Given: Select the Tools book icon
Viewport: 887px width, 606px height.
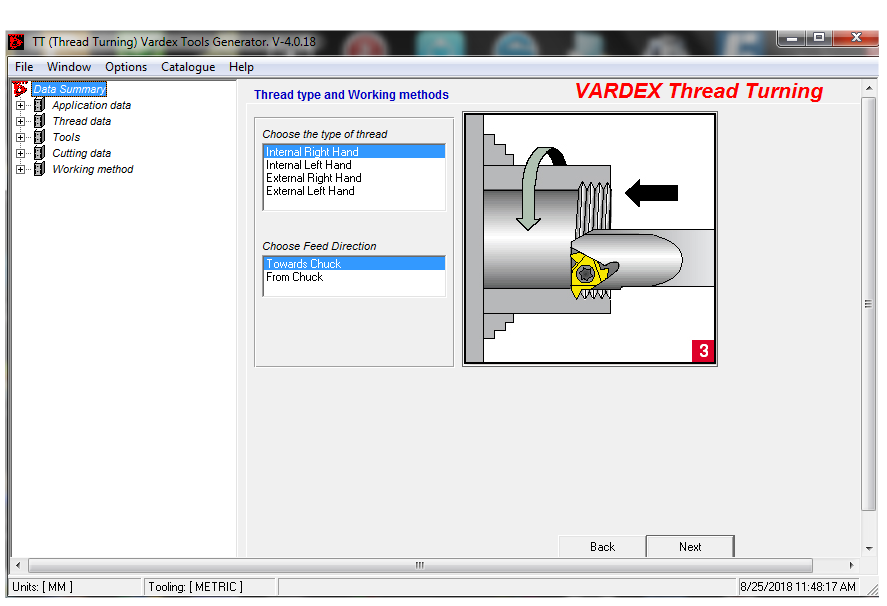Looking at the screenshot, I should [40, 137].
